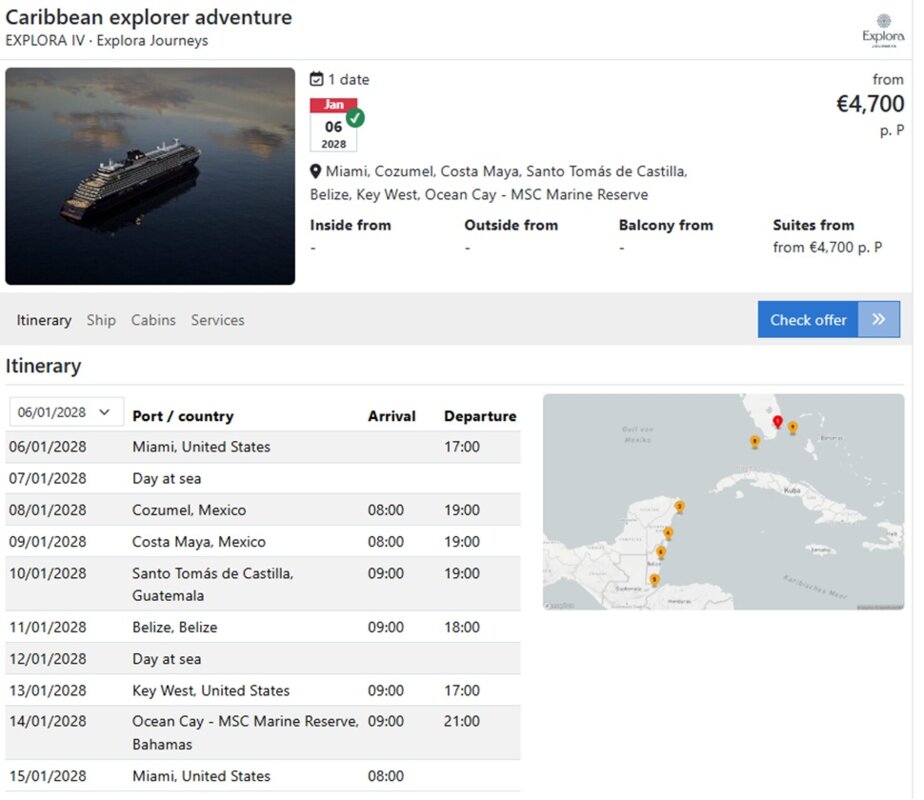924x800 pixels.
Task: Click the 'Port / country' column header
Action: click(x=183, y=416)
